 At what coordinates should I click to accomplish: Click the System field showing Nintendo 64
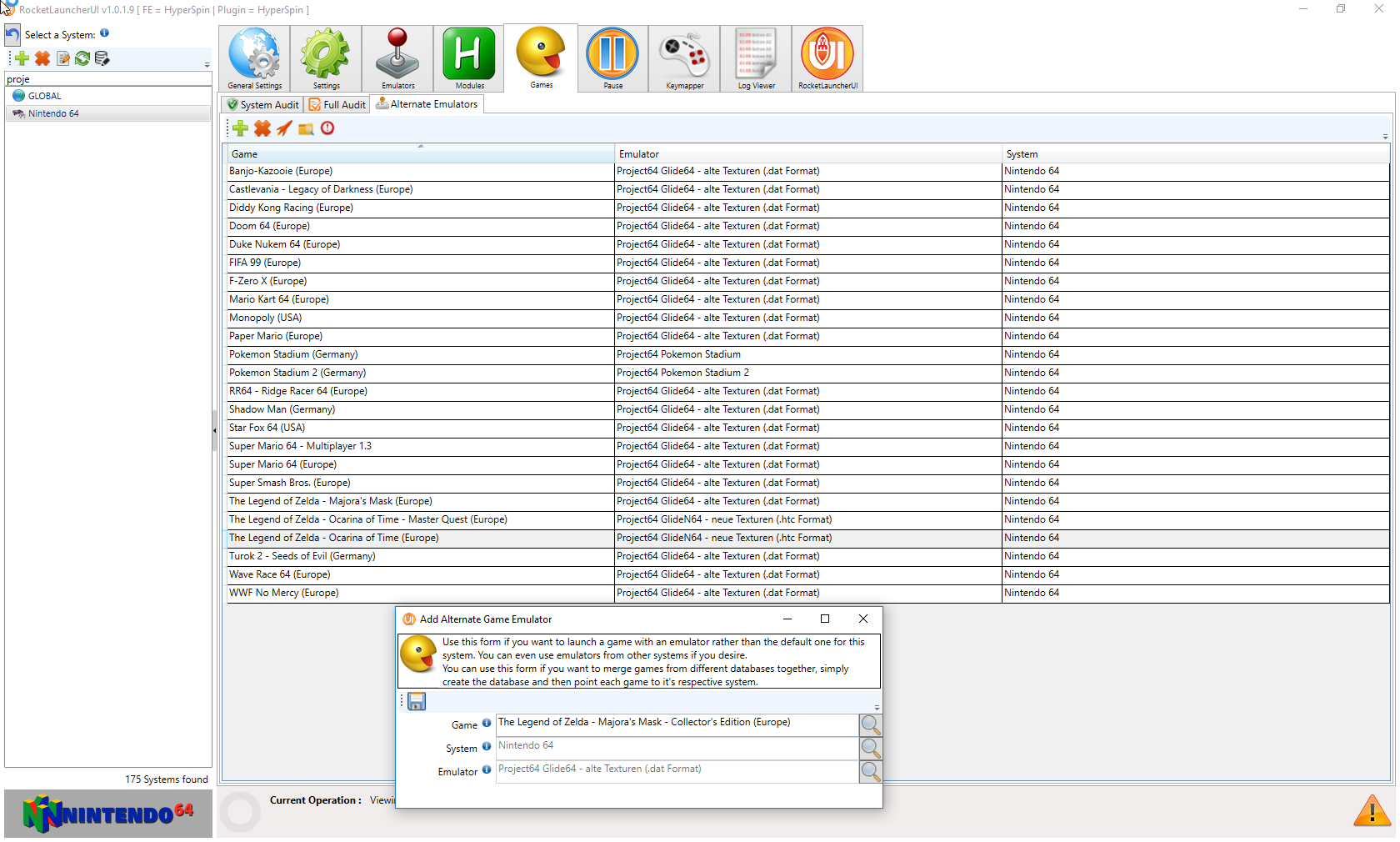[x=677, y=749]
